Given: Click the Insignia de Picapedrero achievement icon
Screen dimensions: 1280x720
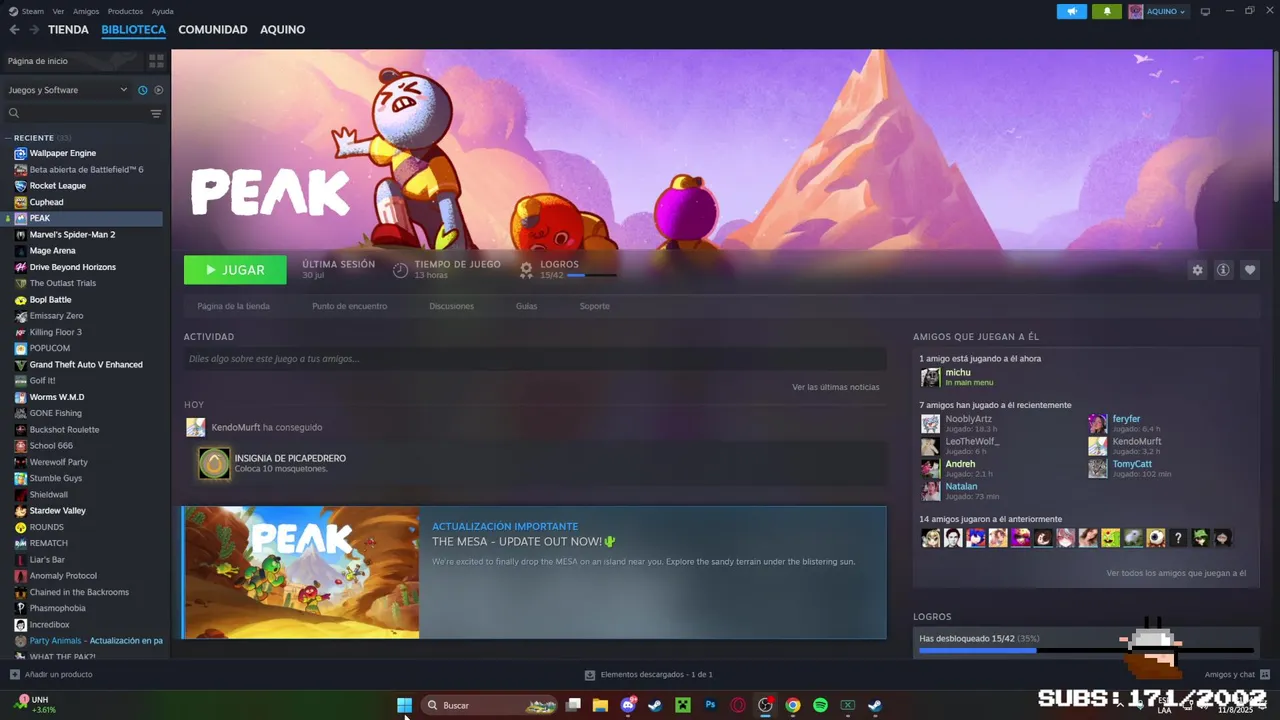Looking at the screenshot, I should point(214,463).
